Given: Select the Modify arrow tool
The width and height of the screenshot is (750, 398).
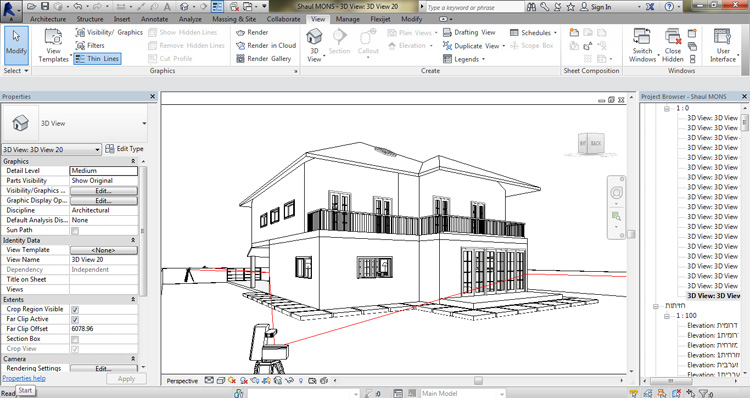Looking at the screenshot, I should point(16,45).
